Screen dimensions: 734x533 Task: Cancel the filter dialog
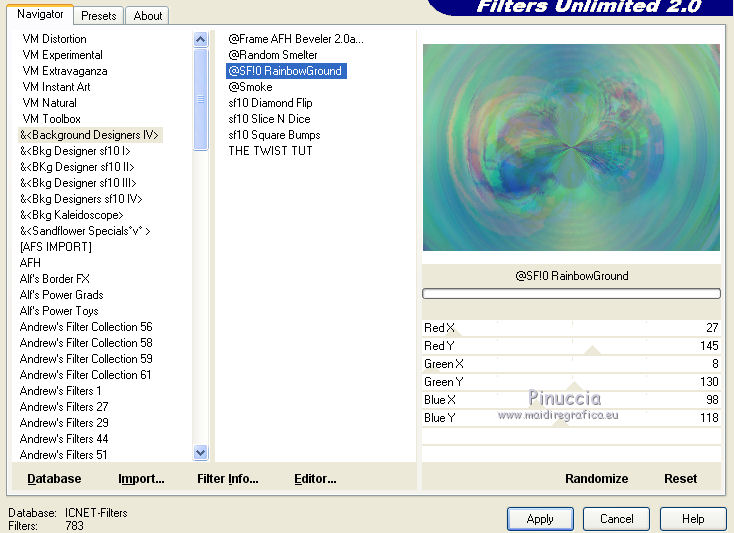tap(617, 519)
